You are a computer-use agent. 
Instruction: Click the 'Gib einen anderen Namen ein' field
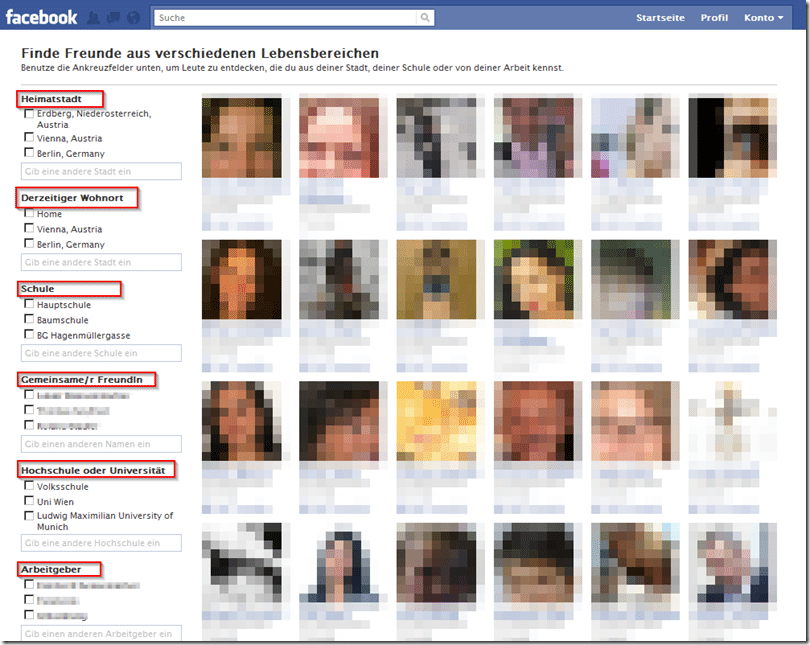pos(101,444)
